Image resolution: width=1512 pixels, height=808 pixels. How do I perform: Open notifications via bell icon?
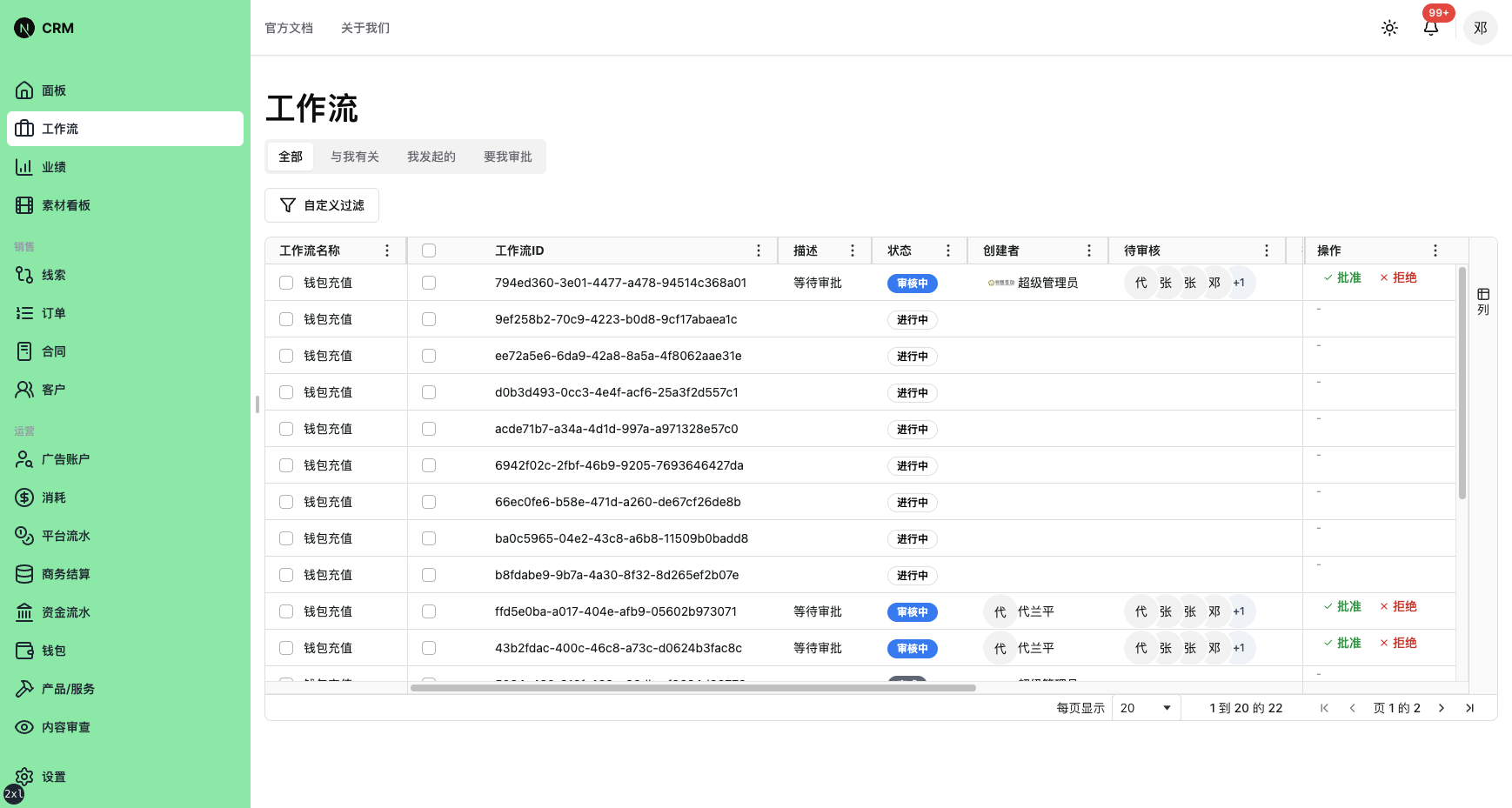[1430, 29]
